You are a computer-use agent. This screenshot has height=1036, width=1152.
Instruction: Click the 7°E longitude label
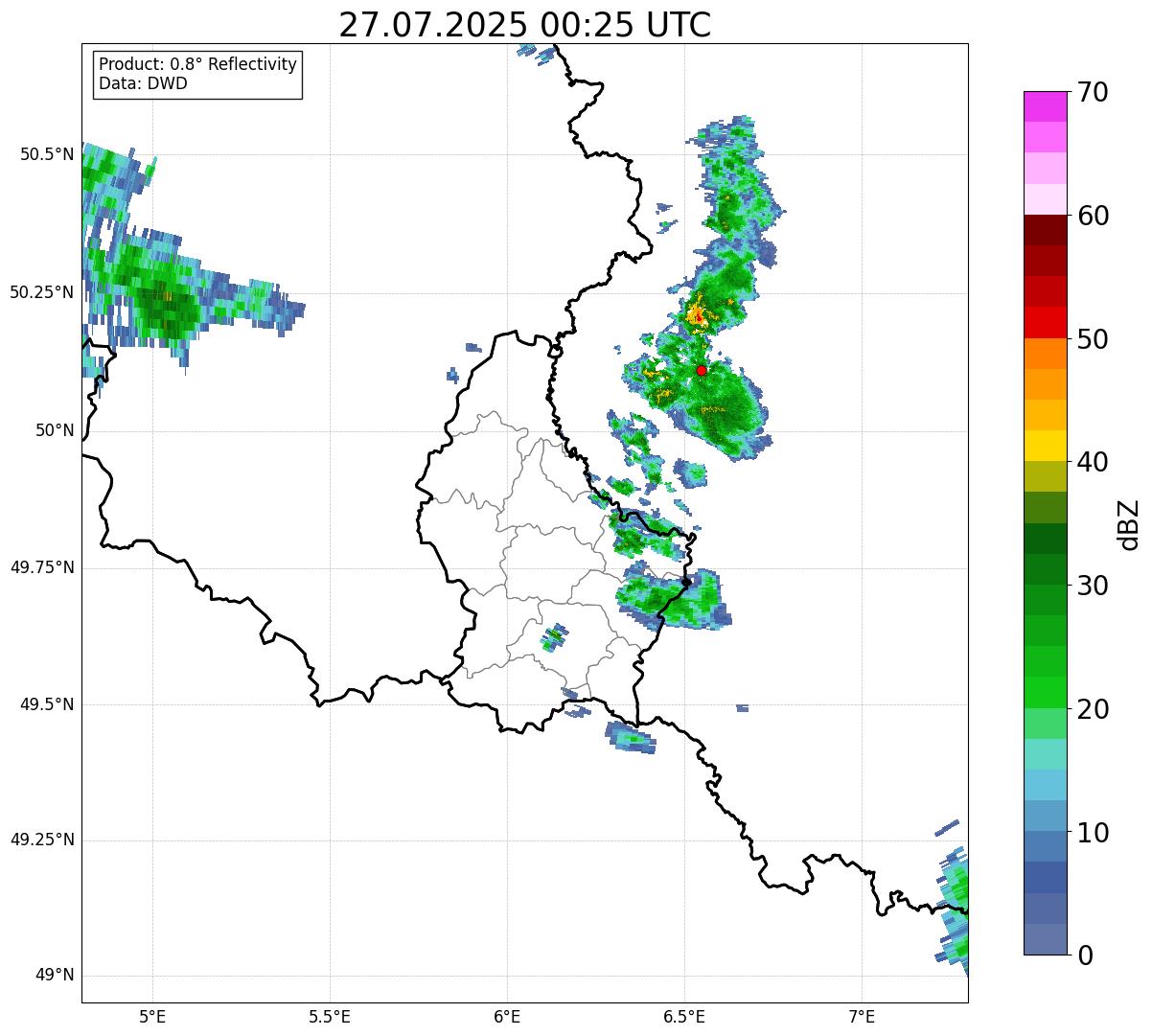click(863, 1016)
